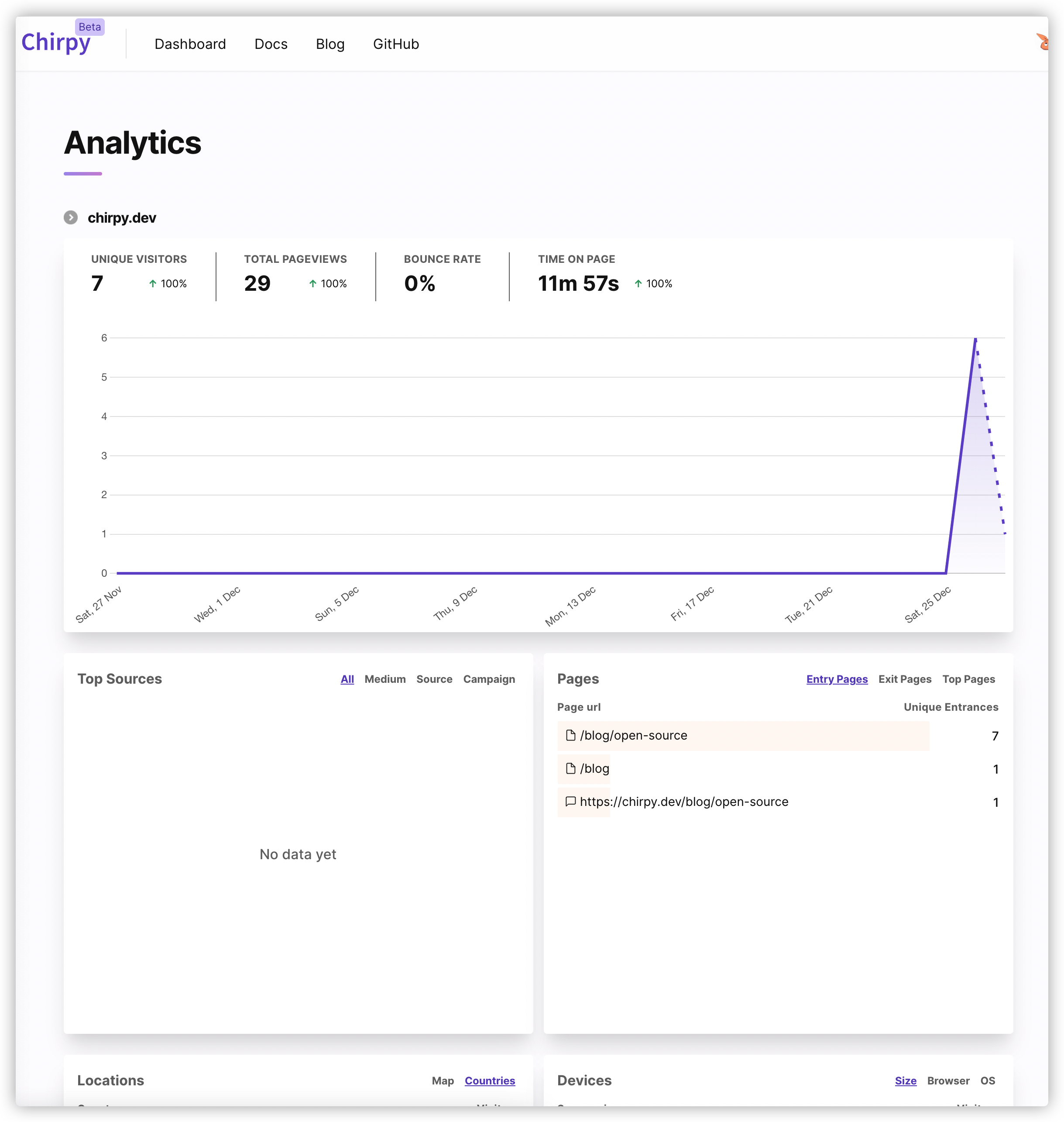Switch Pages panel to Exit Pages
This screenshot has height=1122, width=1064.
click(x=905, y=679)
